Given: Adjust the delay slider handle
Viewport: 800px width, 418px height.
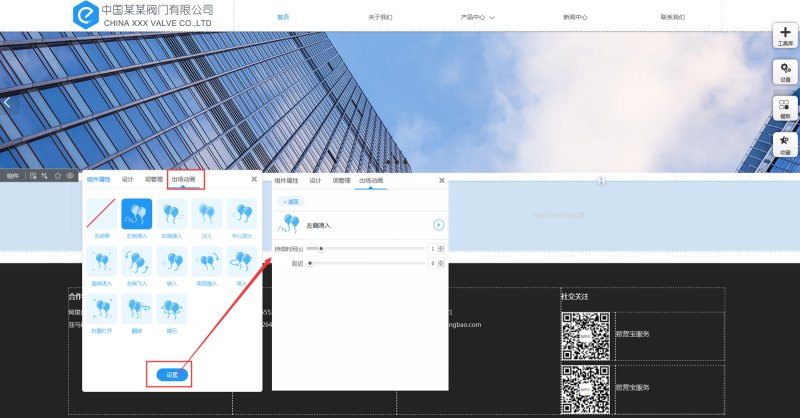Looking at the screenshot, I should pyautogui.click(x=310, y=263).
